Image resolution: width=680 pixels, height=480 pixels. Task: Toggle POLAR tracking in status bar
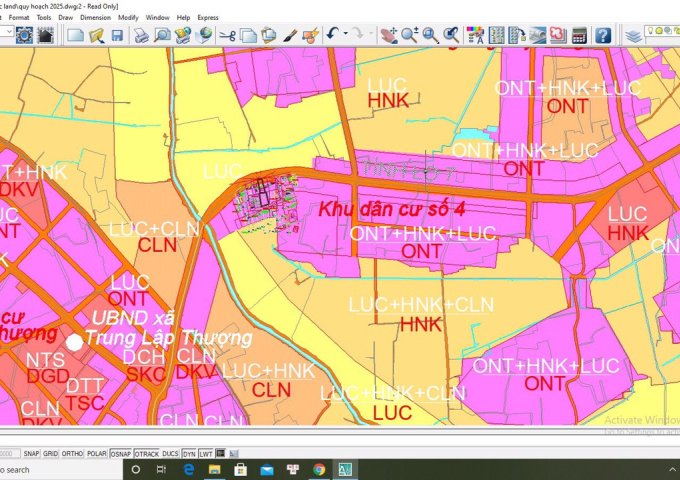(x=96, y=453)
